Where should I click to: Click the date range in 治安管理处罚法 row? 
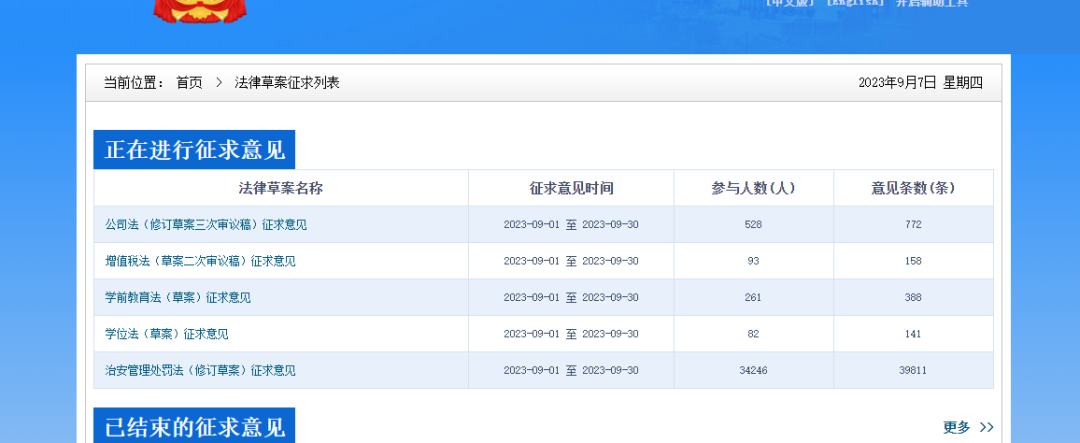click(x=571, y=371)
